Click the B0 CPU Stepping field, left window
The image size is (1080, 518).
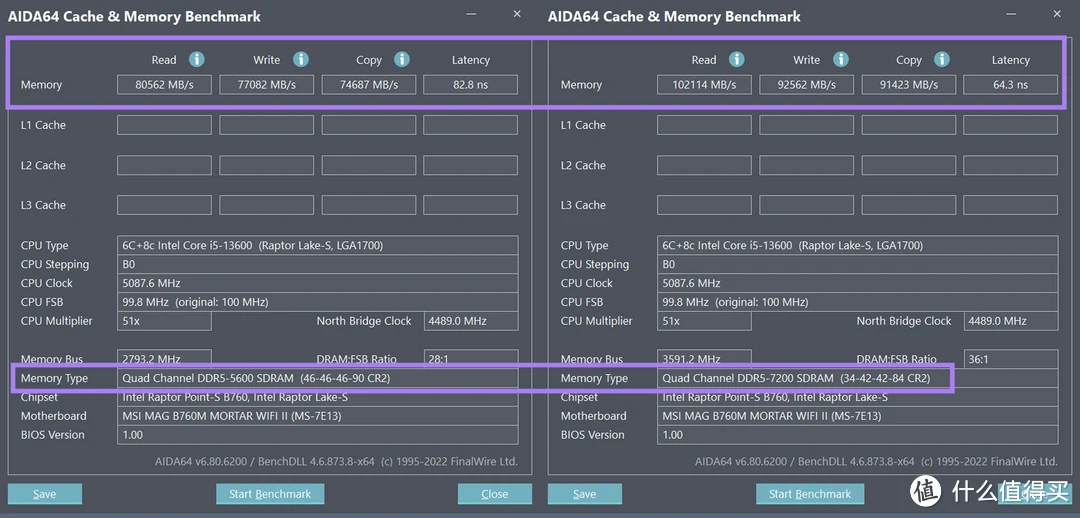tap(318, 265)
